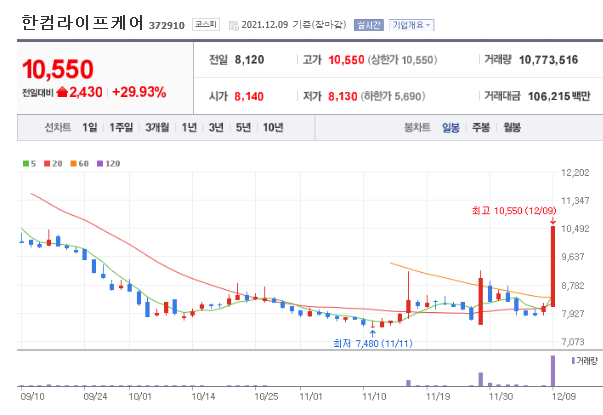
Task: Select the 1주일 line chart tab
Action: coord(121,127)
